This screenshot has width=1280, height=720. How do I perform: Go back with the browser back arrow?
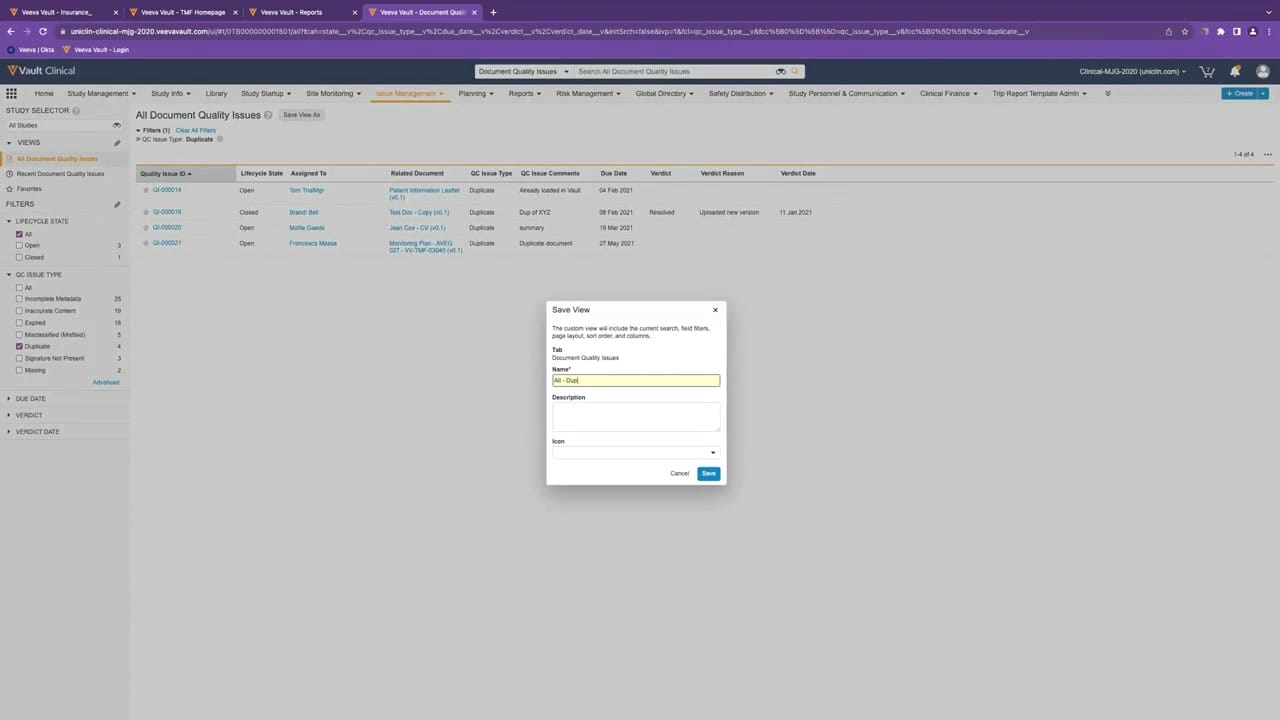pyautogui.click(x=11, y=31)
